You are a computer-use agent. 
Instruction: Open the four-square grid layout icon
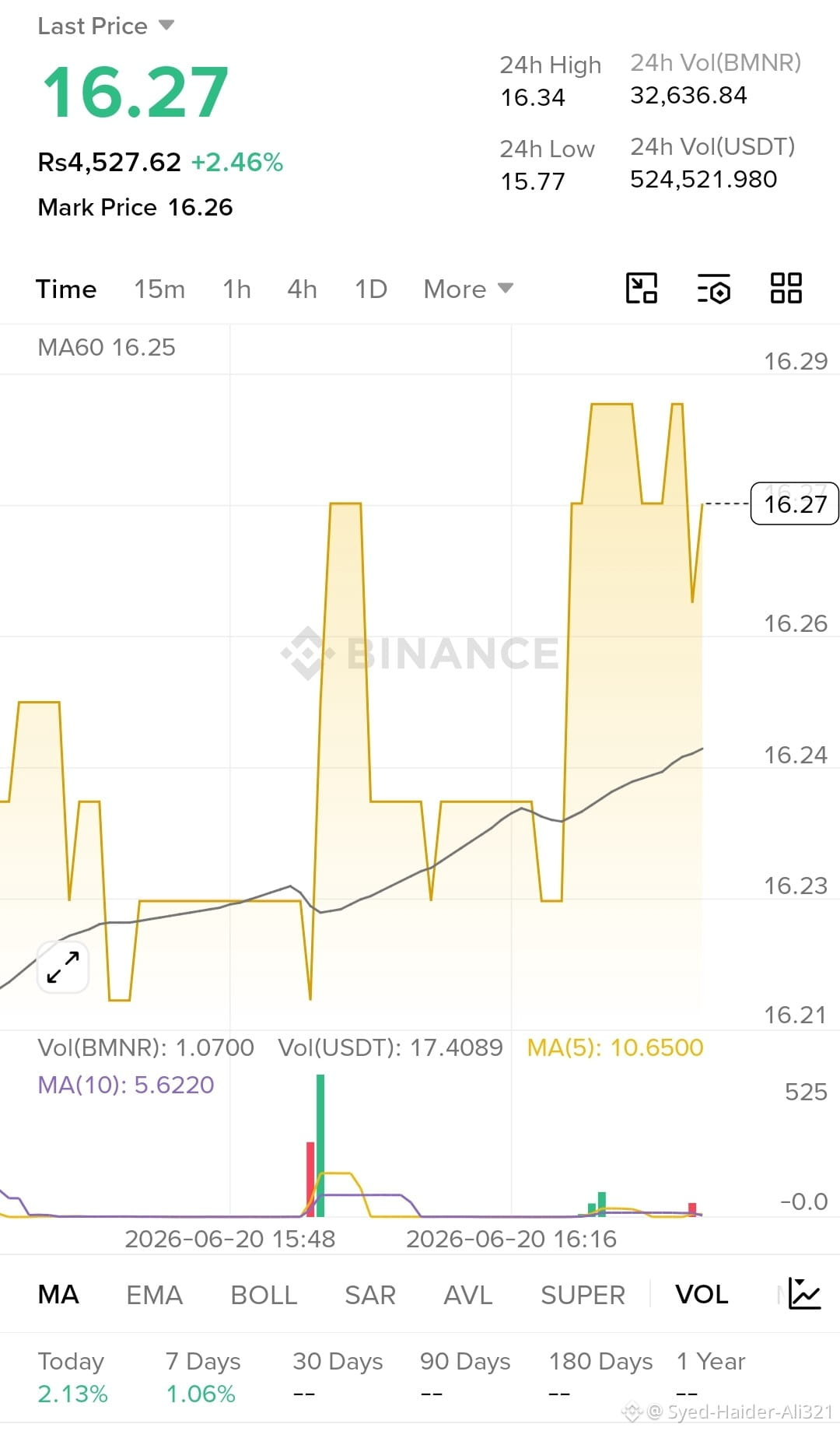click(x=786, y=288)
